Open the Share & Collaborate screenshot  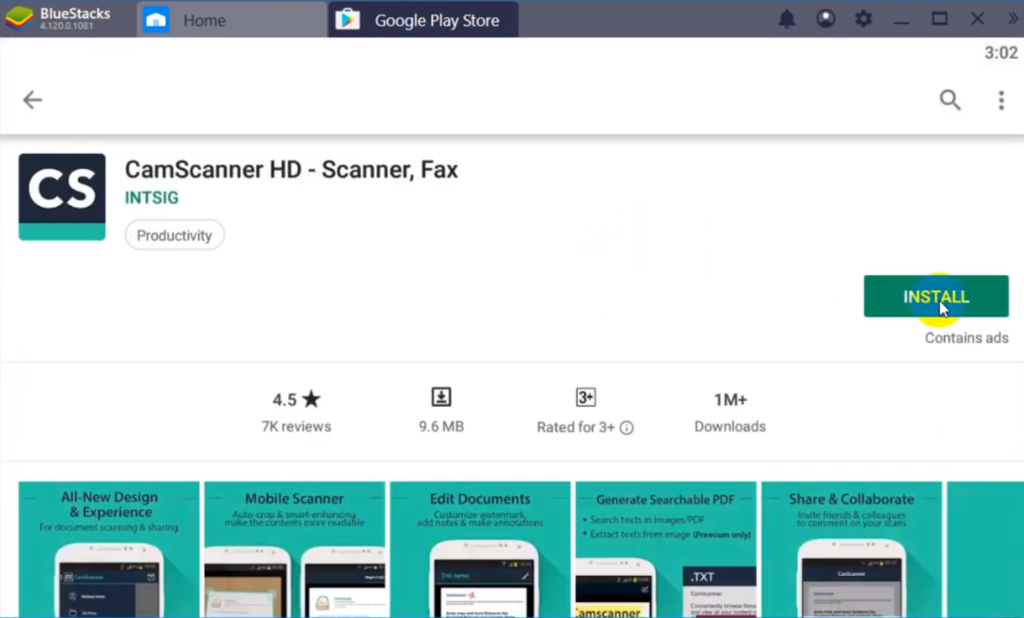click(x=852, y=549)
